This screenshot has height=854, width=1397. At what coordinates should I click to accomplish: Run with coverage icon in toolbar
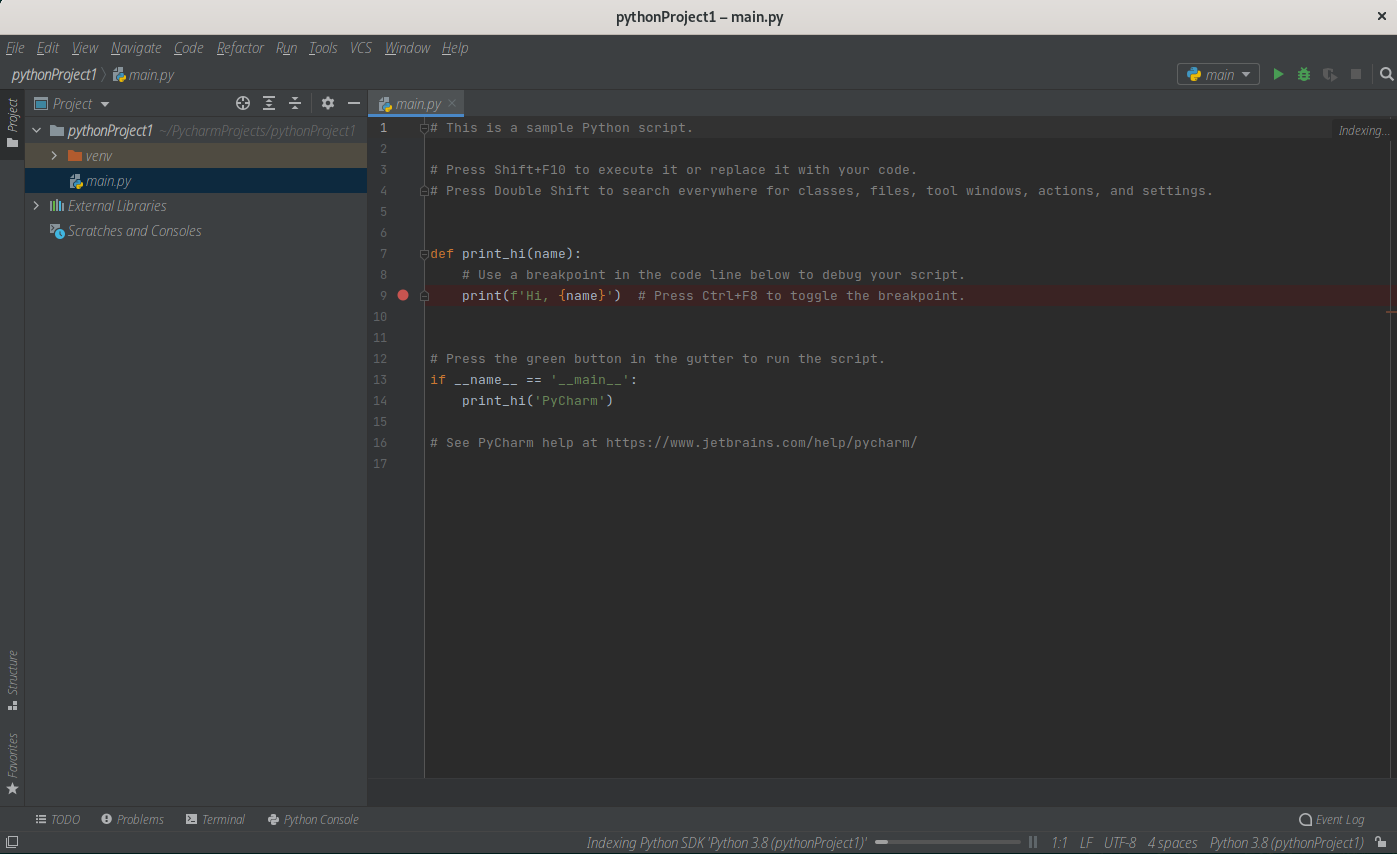pyautogui.click(x=1329, y=74)
